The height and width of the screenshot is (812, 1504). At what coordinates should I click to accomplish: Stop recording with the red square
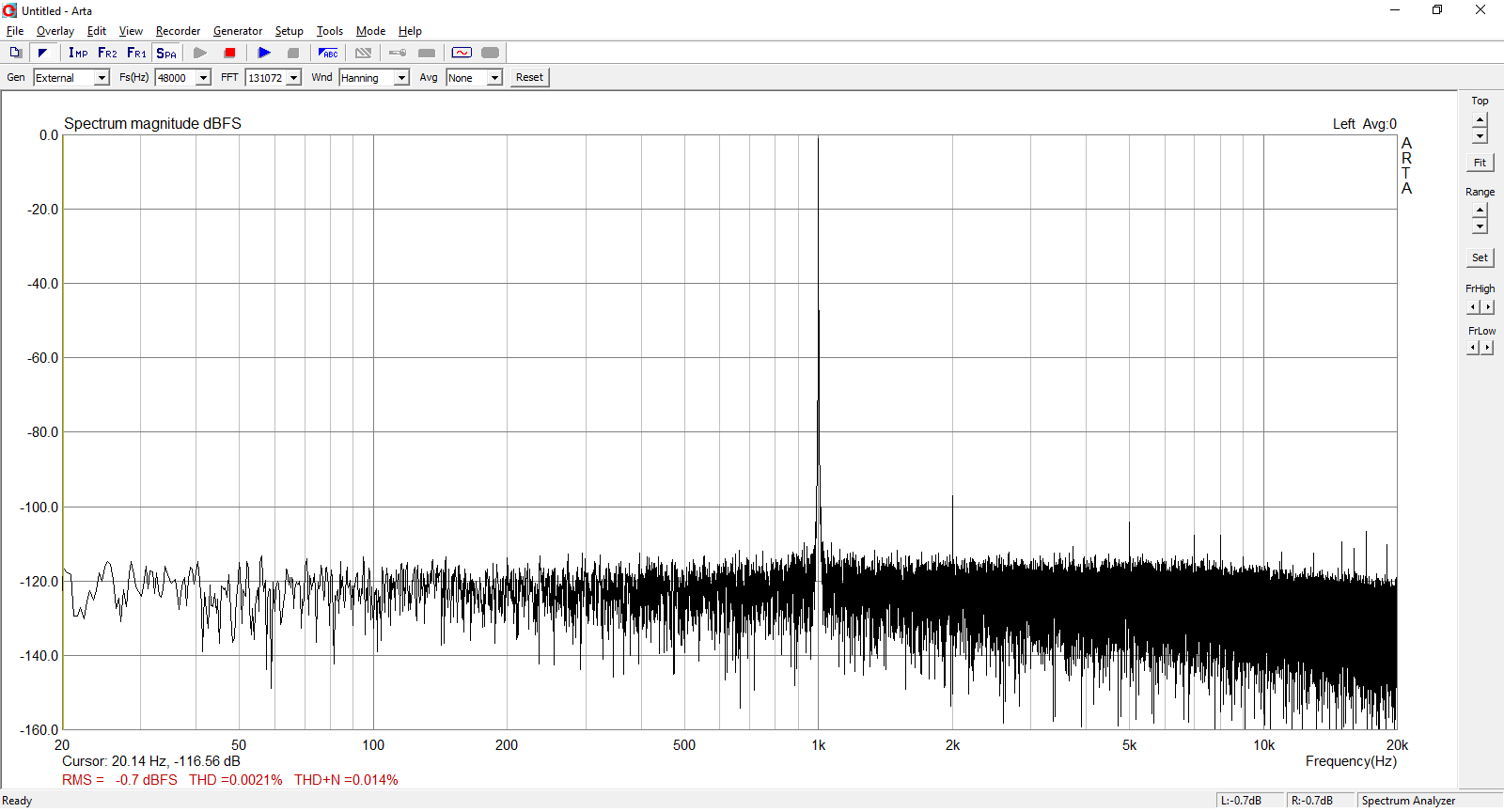click(x=229, y=53)
